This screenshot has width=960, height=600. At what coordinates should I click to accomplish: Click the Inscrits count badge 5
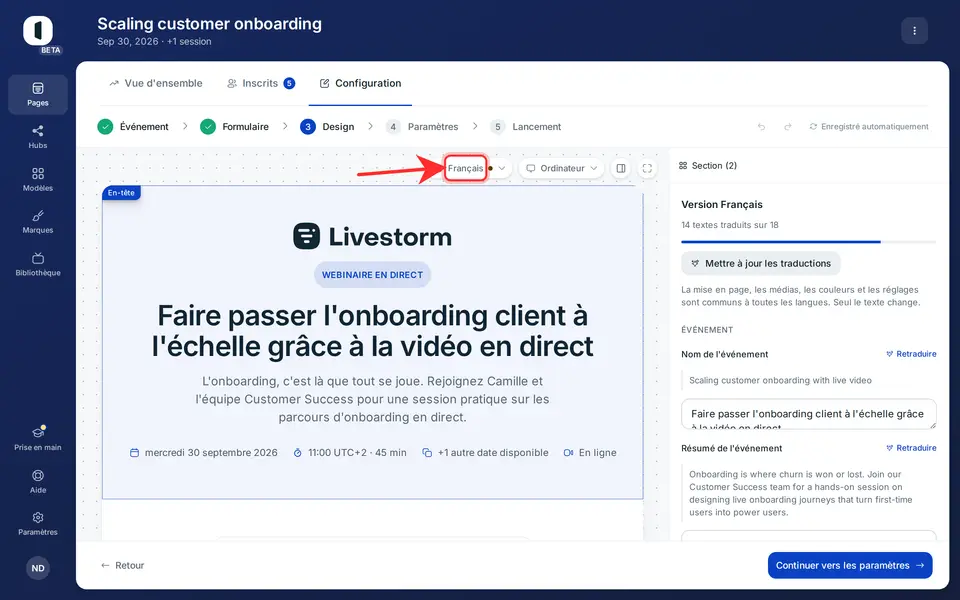click(289, 83)
